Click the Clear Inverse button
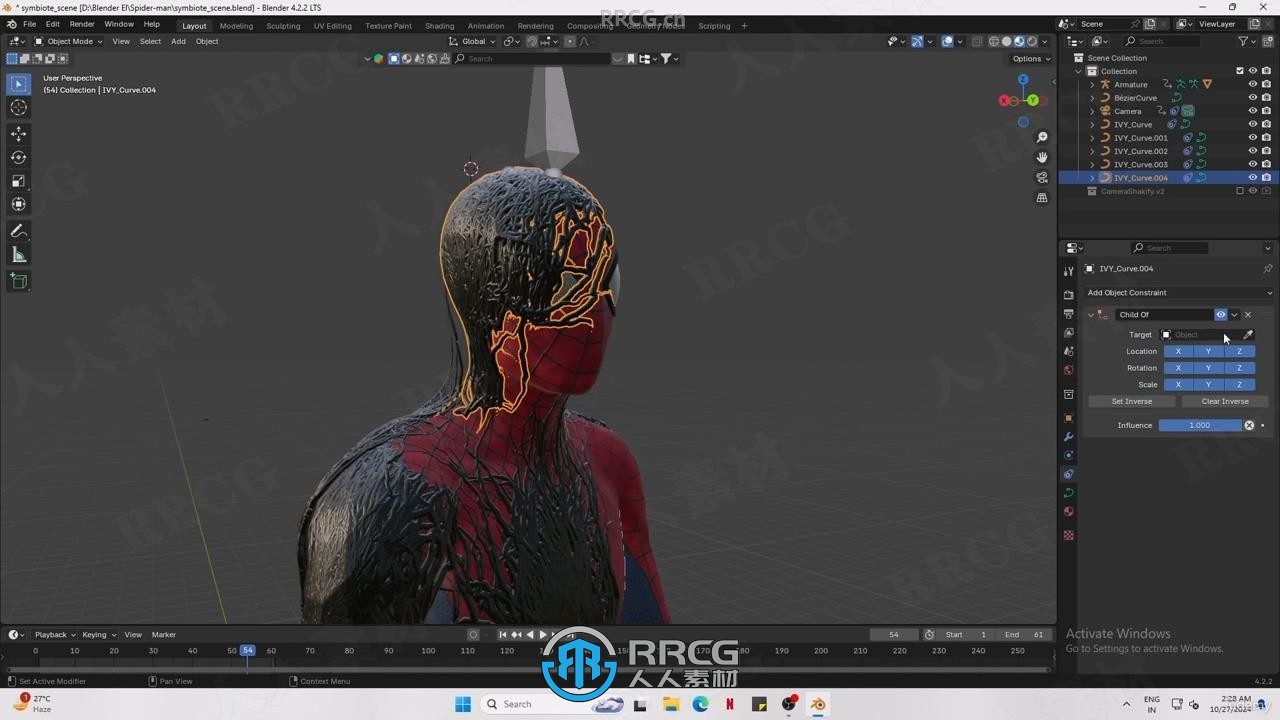 (1225, 401)
